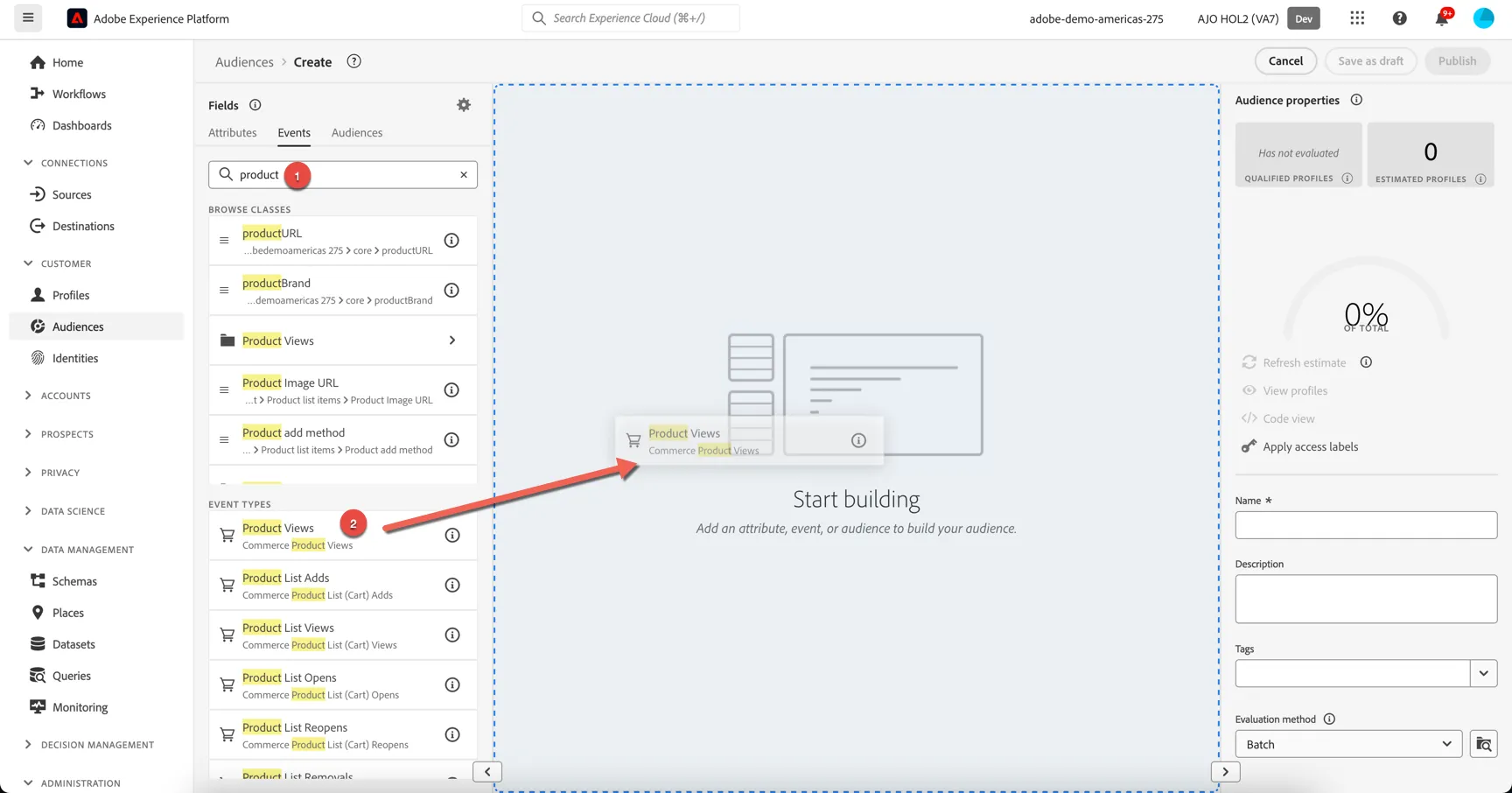Toggle the hamburger navigation menu
1512x793 pixels.
[x=28, y=18]
